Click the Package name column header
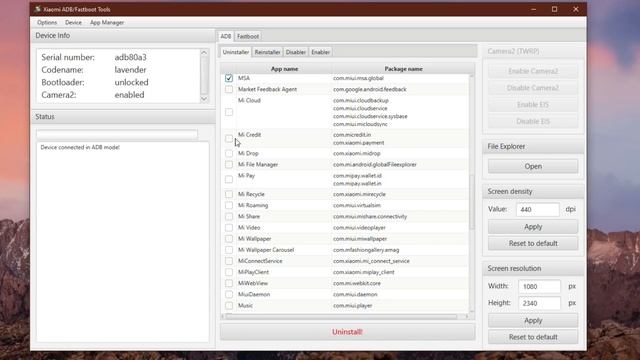The height and width of the screenshot is (360, 640). [403, 69]
